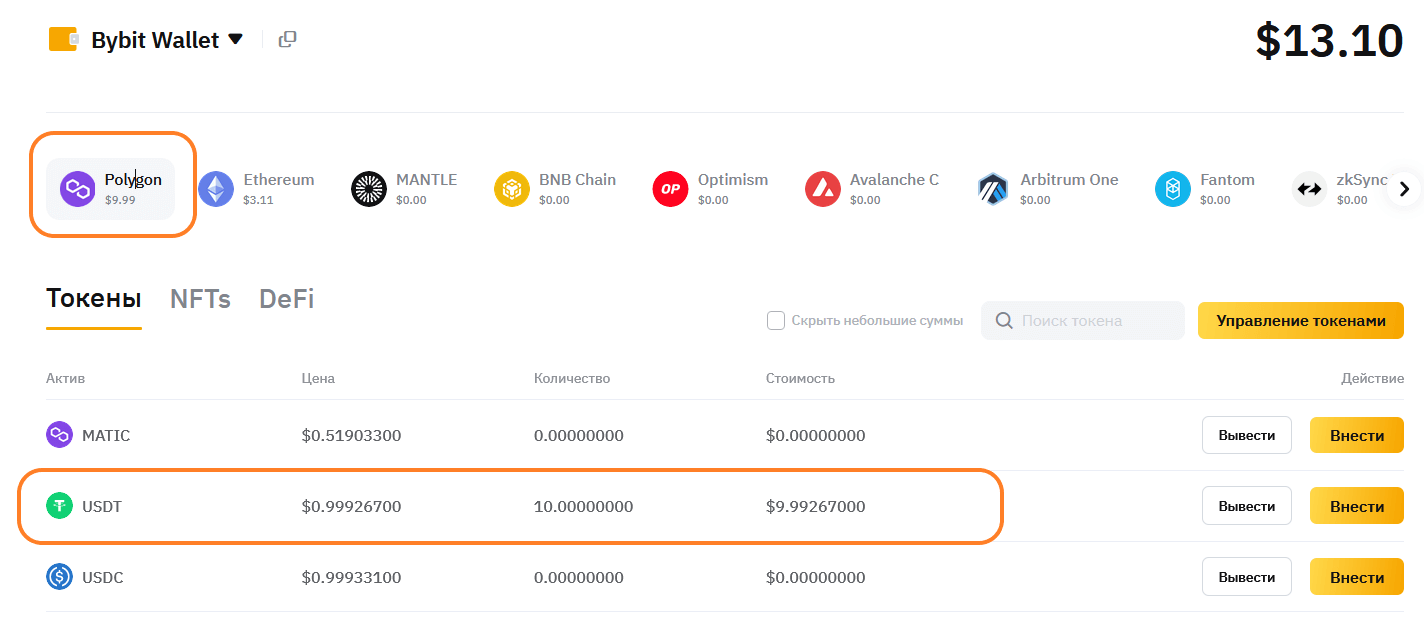
Task: Select the Arbitrum One network icon
Action: pos(993,189)
